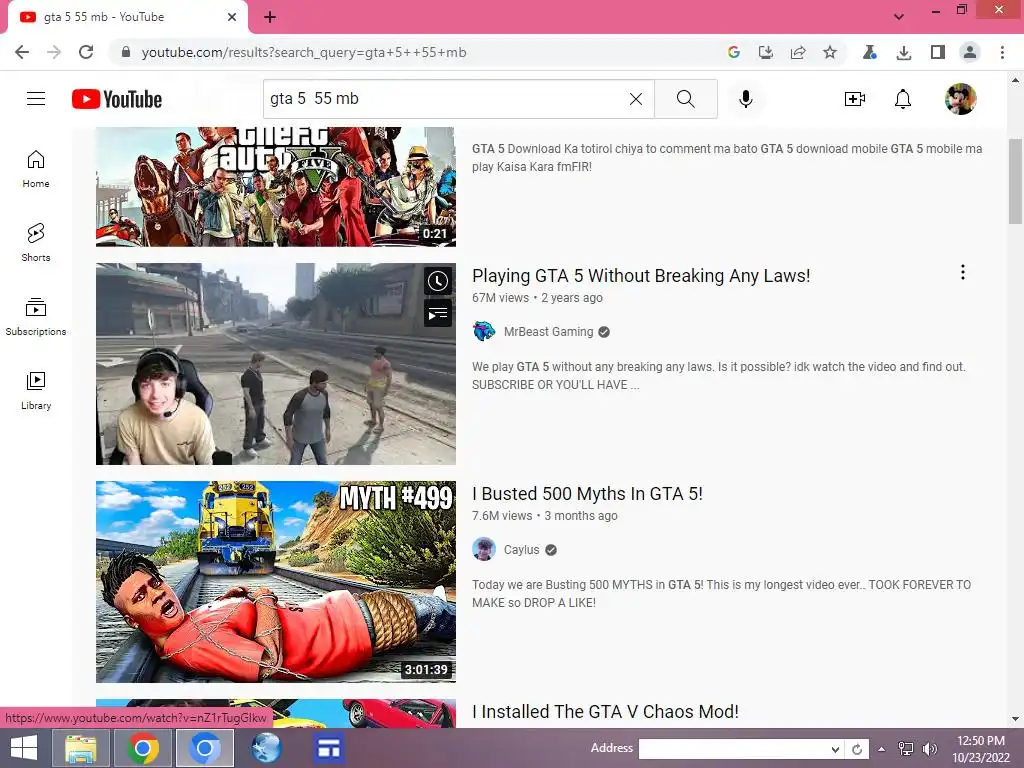
Task: View site information via the lock icon
Action: [126, 52]
